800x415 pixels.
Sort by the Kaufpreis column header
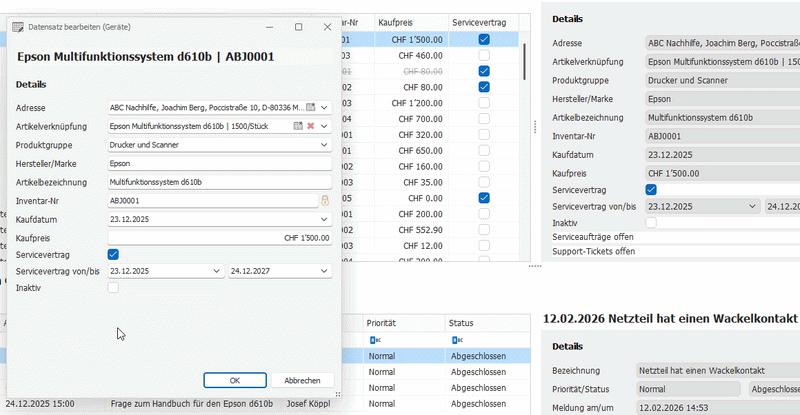point(411,22)
